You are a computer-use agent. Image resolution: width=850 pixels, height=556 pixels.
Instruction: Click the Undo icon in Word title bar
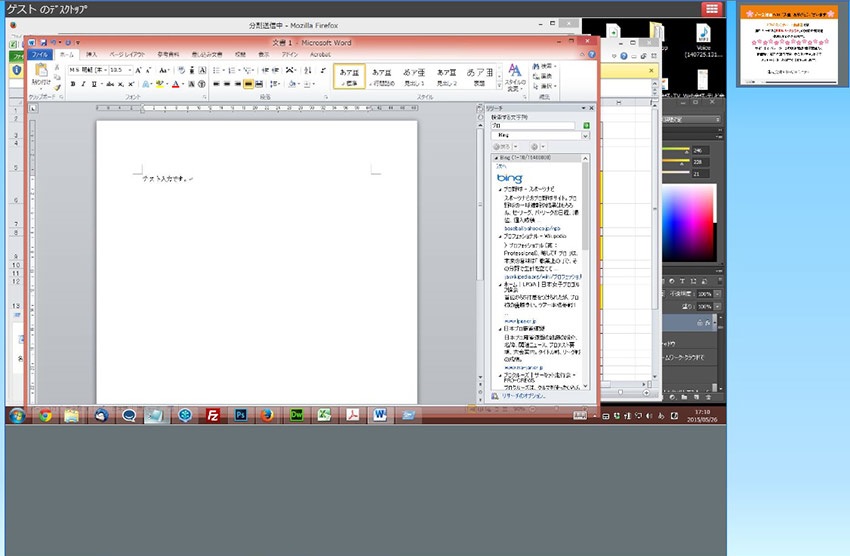[x=53, y=42]
